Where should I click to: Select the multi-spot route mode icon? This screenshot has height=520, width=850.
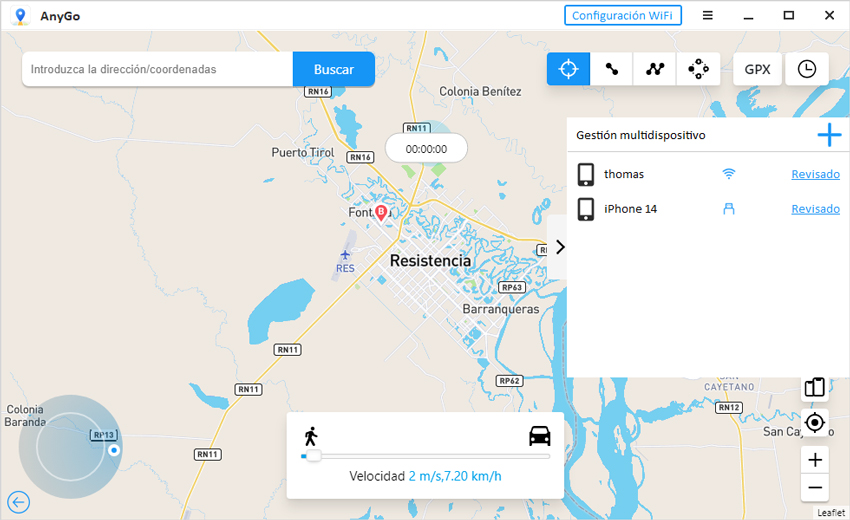(x=655, y=69)
